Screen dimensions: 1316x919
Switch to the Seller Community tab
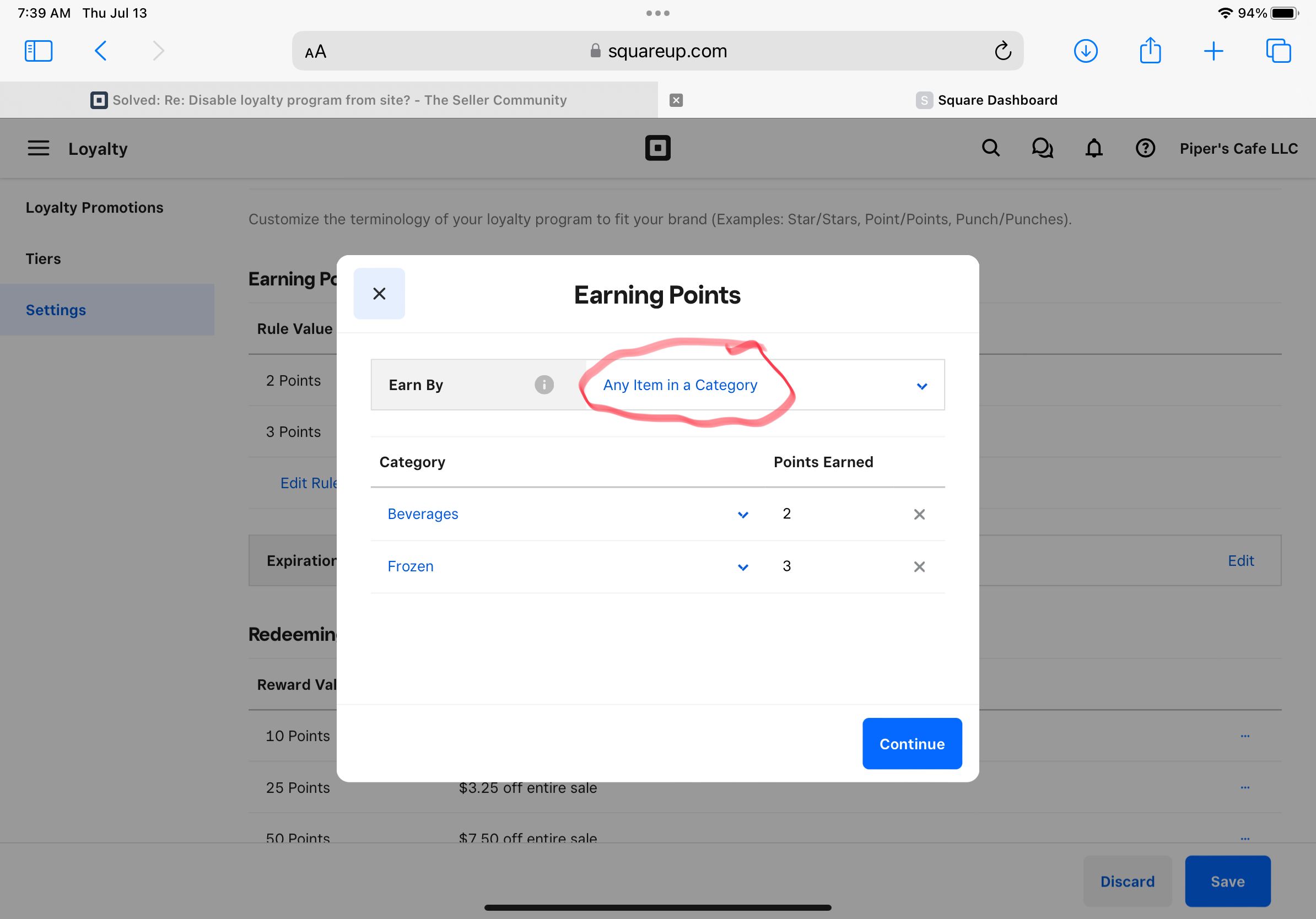[x=329, y=100]
